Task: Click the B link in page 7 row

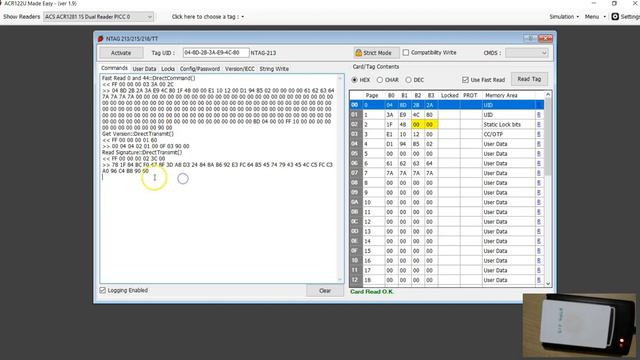Action: (x=539, y=173)
